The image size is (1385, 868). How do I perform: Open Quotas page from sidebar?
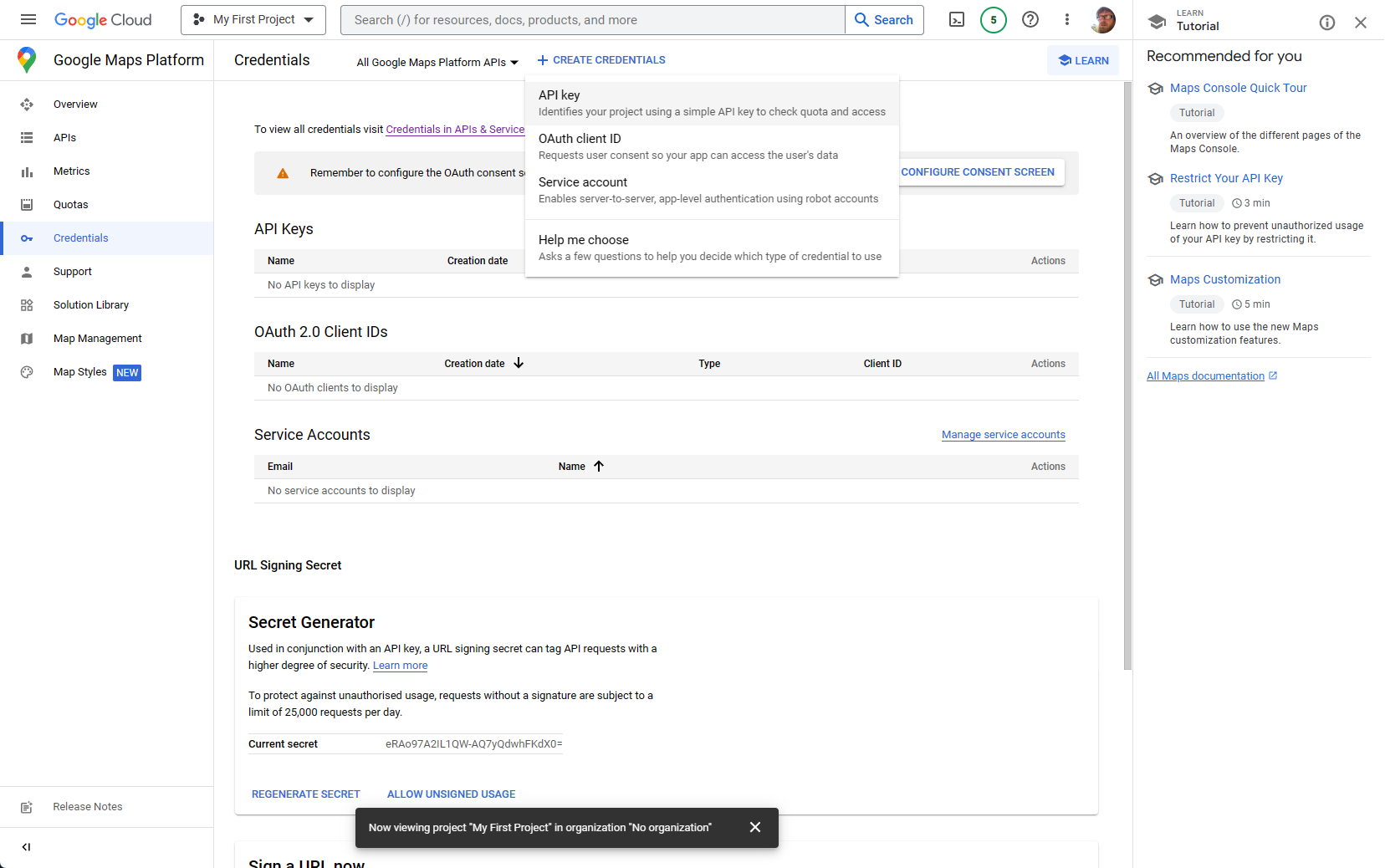pos(107,205)
